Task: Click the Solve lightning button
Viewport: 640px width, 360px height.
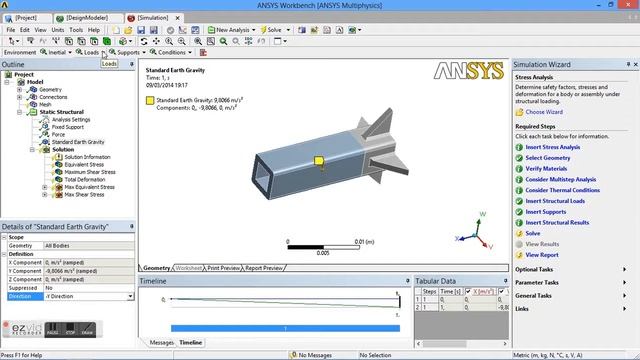Action: [271, 30]
